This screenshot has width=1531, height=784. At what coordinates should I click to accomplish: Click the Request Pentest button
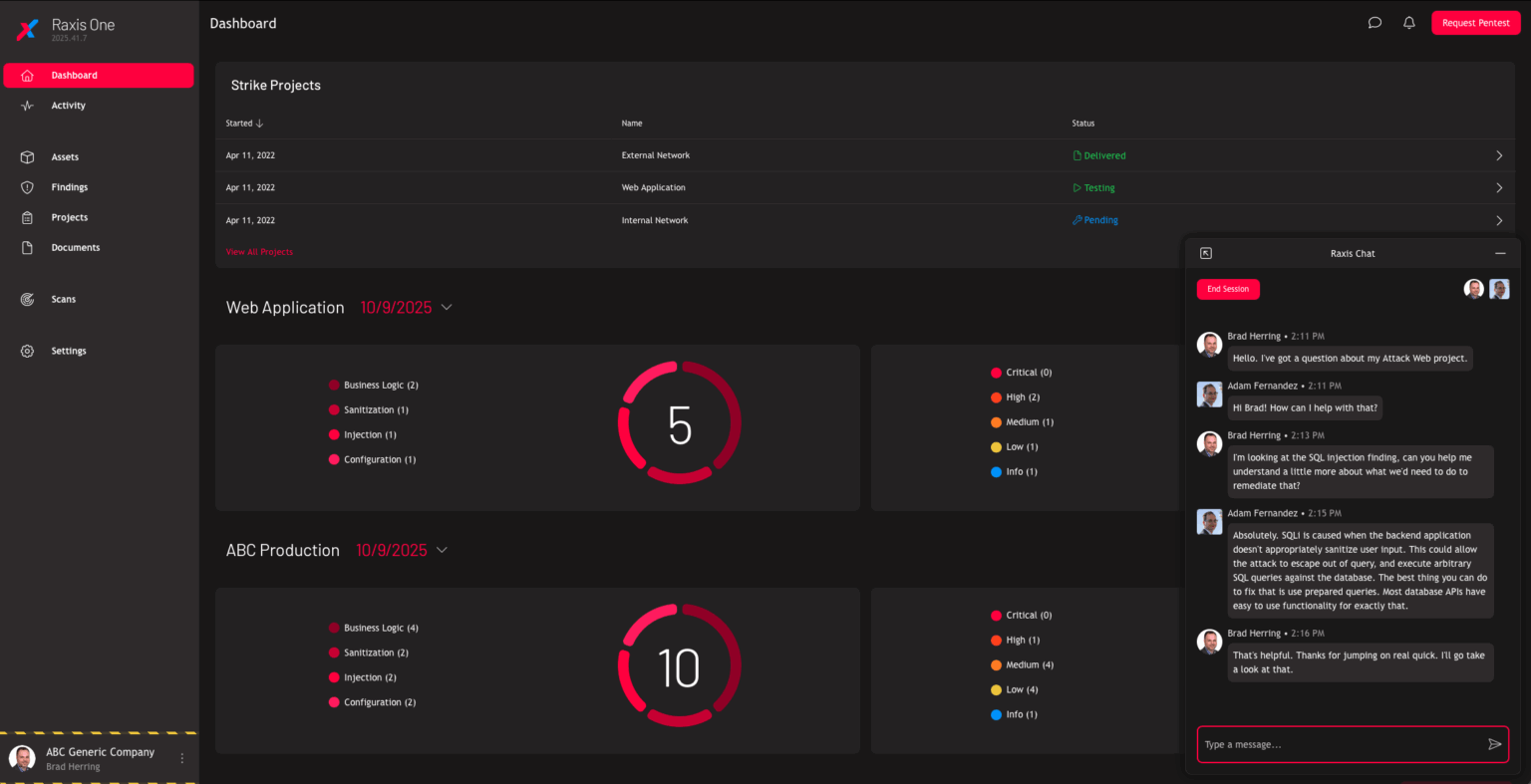coord(1475,22)
